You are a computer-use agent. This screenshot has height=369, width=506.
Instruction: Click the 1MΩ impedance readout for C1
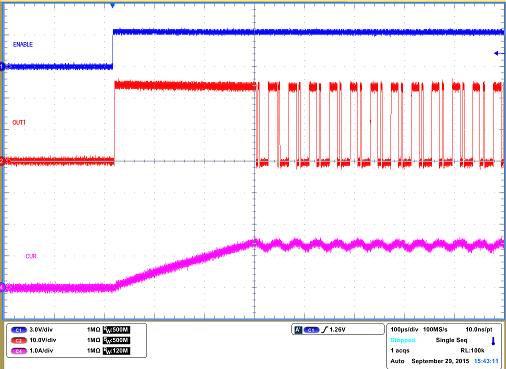[x=93, y=330]
